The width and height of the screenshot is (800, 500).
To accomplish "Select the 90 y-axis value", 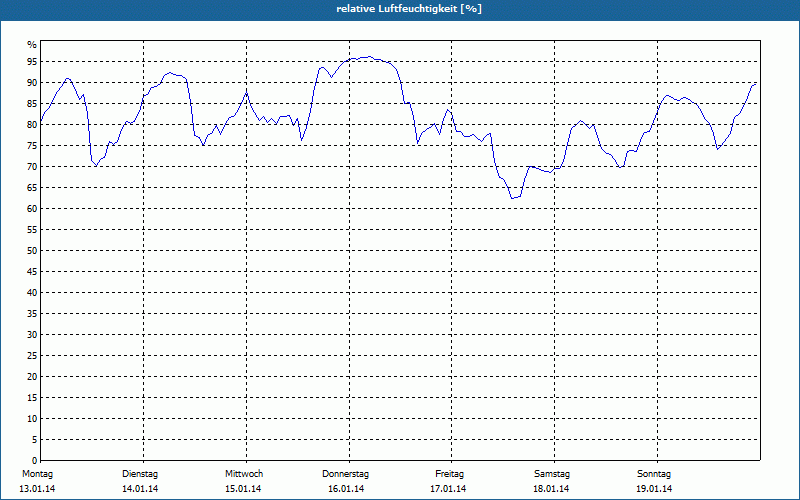I will point(32,83).
